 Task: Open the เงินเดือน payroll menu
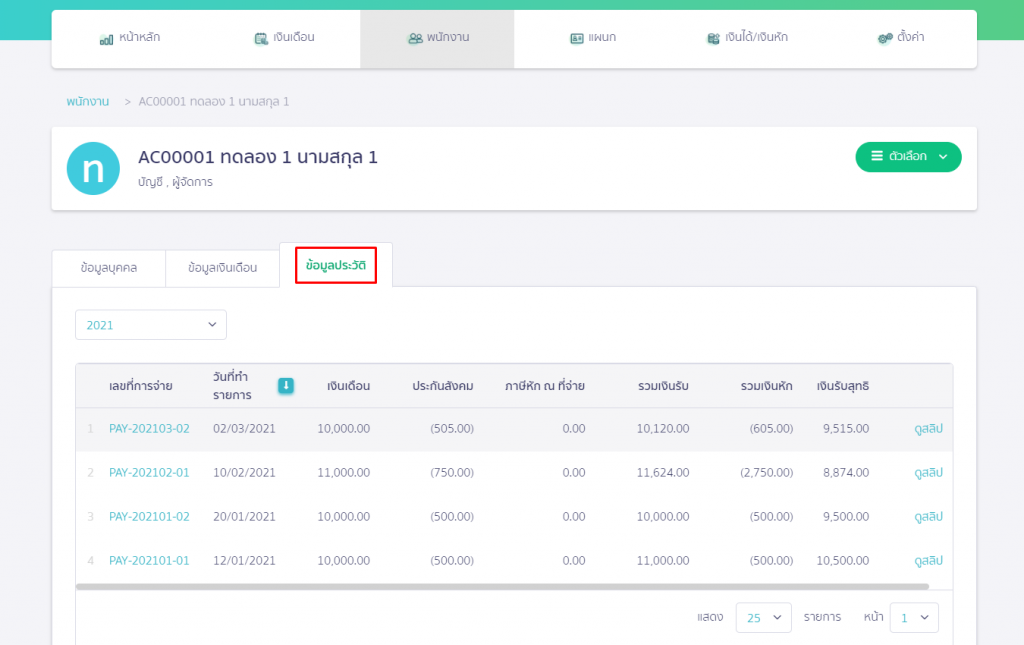[284, 38]
